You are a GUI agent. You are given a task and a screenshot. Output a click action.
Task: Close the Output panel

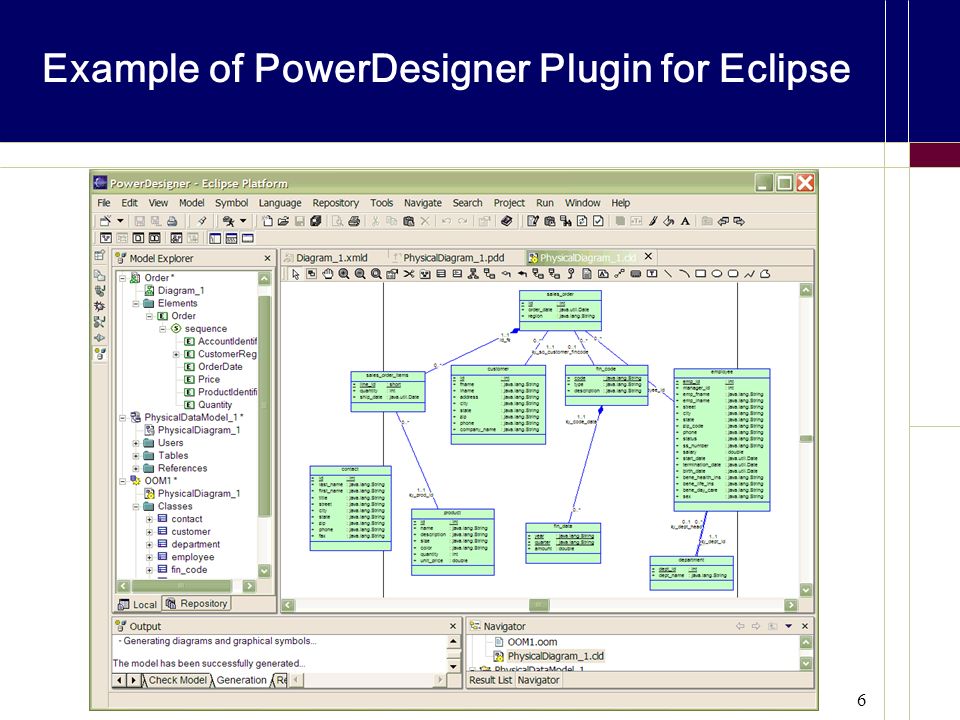pos(452,626)
